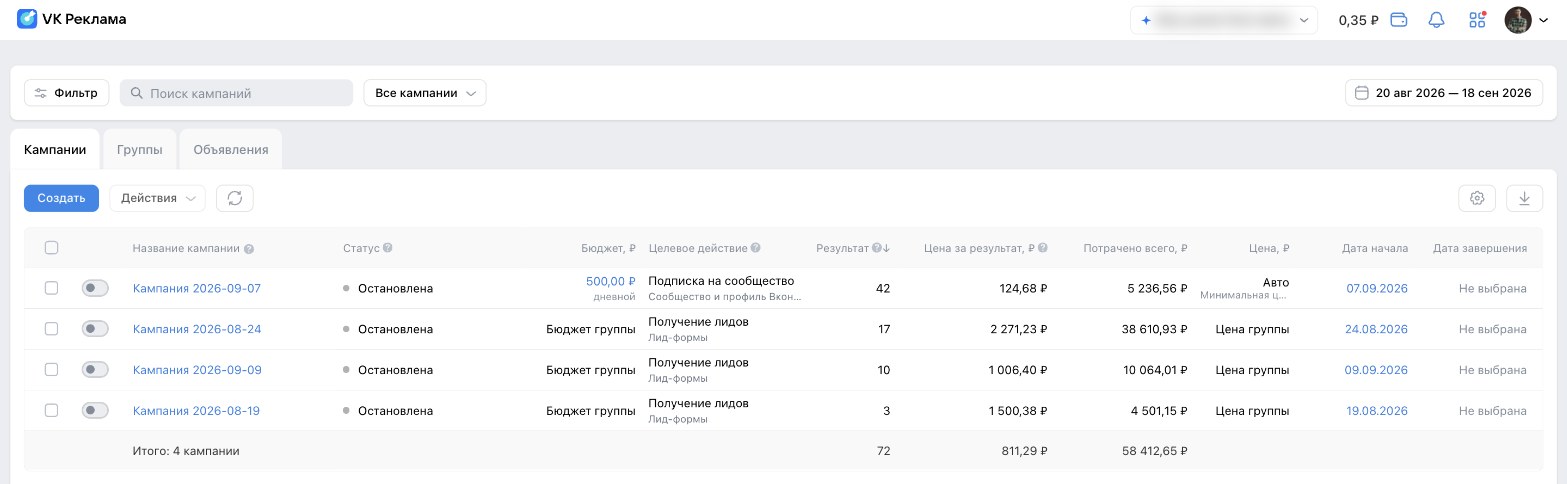
Task: Click start date 19.08.2026
Action: [1377, 411]
